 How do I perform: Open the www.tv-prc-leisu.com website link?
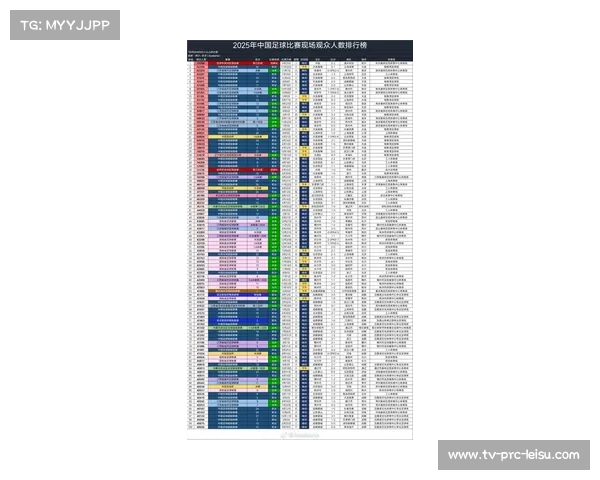coord(512,455)
